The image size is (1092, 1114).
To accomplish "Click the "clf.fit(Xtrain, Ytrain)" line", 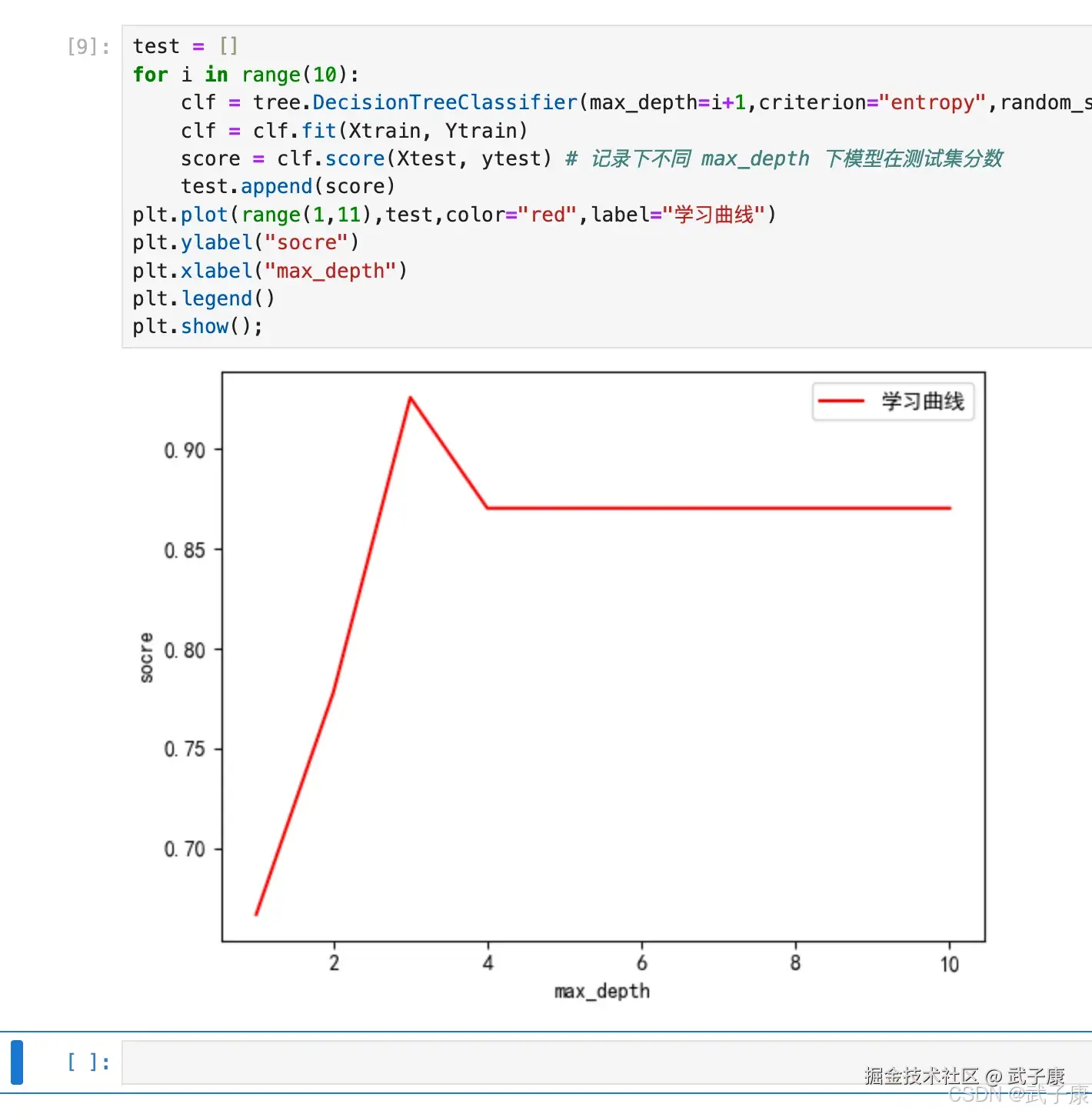I will click(355, 131).
